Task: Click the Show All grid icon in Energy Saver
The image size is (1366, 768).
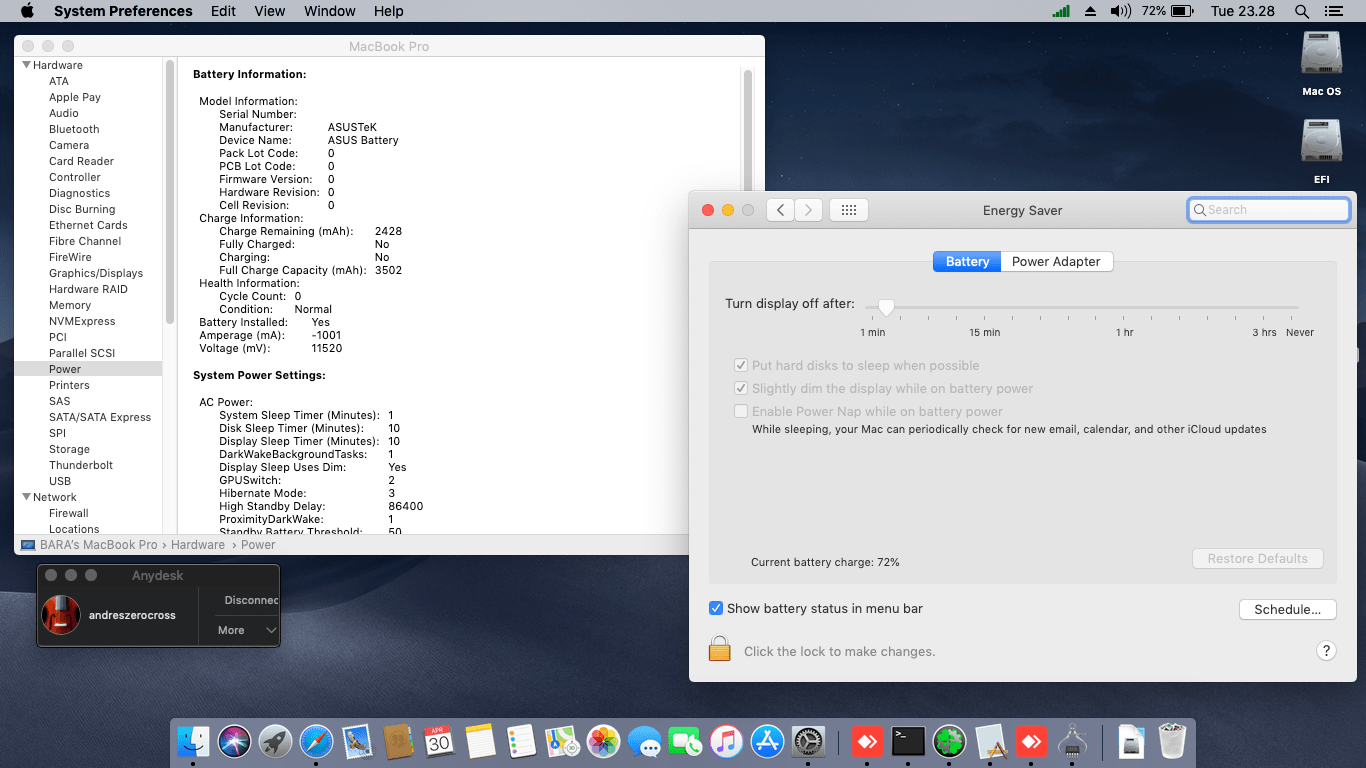Action: [x=848, y=210]
